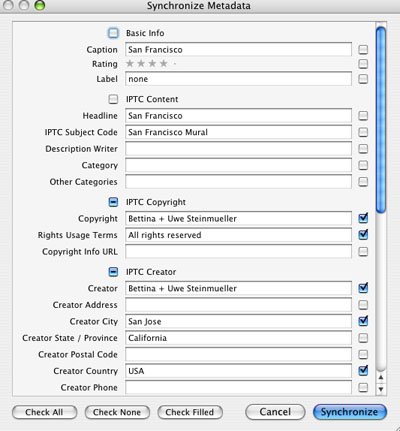Click the Synchronize button
The height and width of the screenshot is (431, 400).
[x=350, y=412]
